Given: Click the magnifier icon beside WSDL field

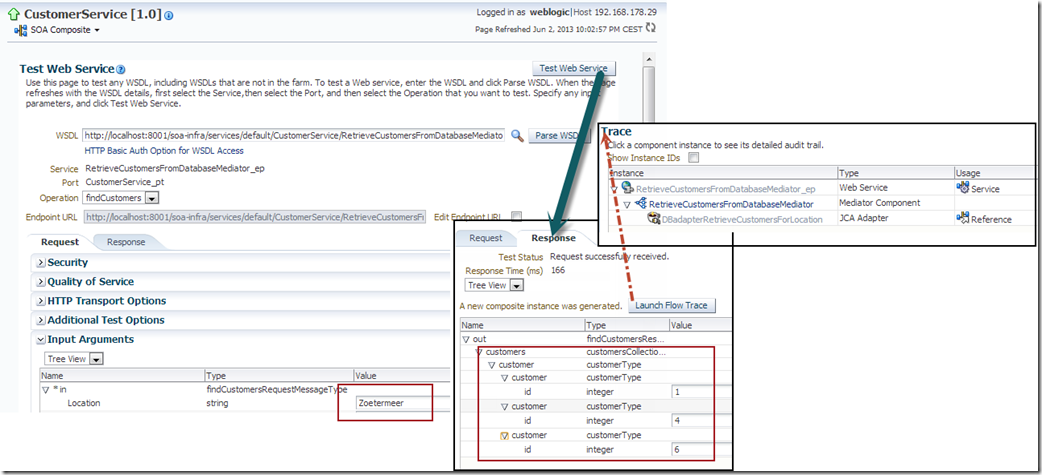Looking at the screenshot, I should click(x=517, y=135).
